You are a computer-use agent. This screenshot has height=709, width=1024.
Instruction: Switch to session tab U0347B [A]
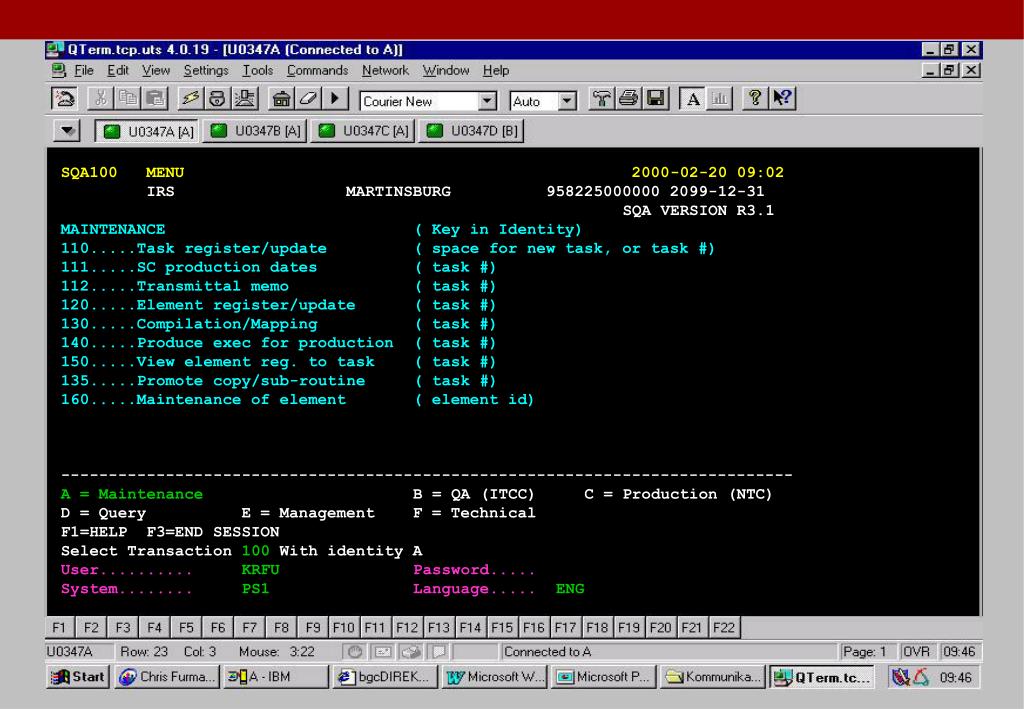(x=255, y=131)
